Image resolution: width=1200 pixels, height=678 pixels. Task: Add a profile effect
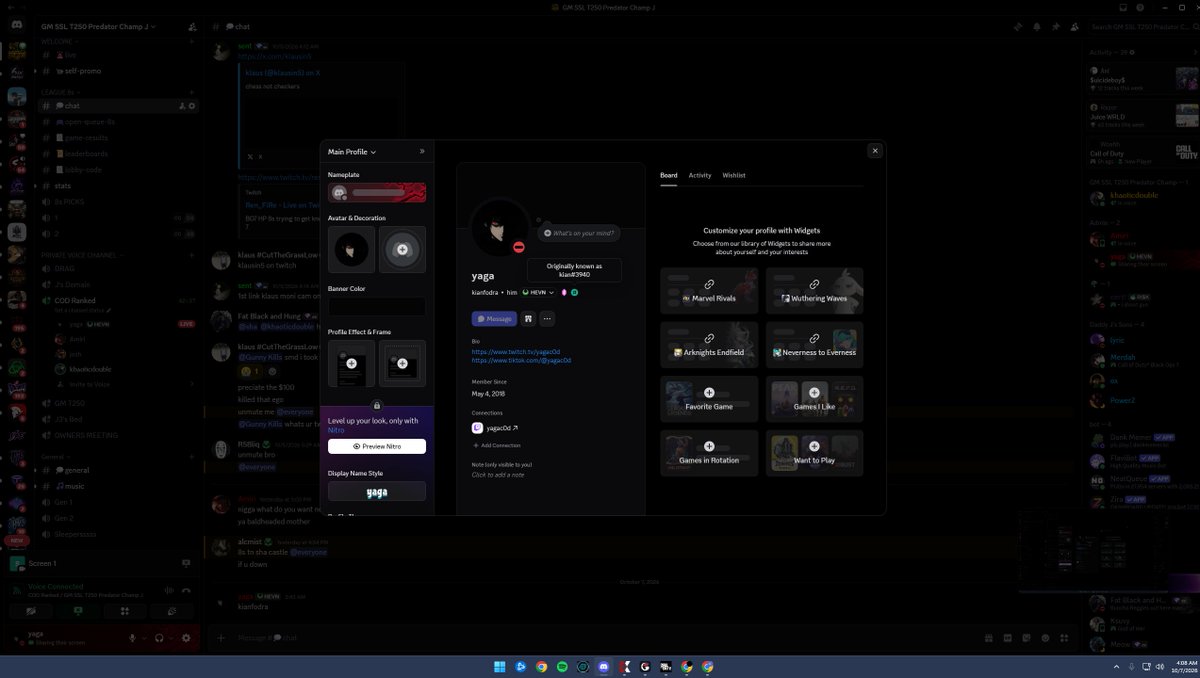pos(352,363)
